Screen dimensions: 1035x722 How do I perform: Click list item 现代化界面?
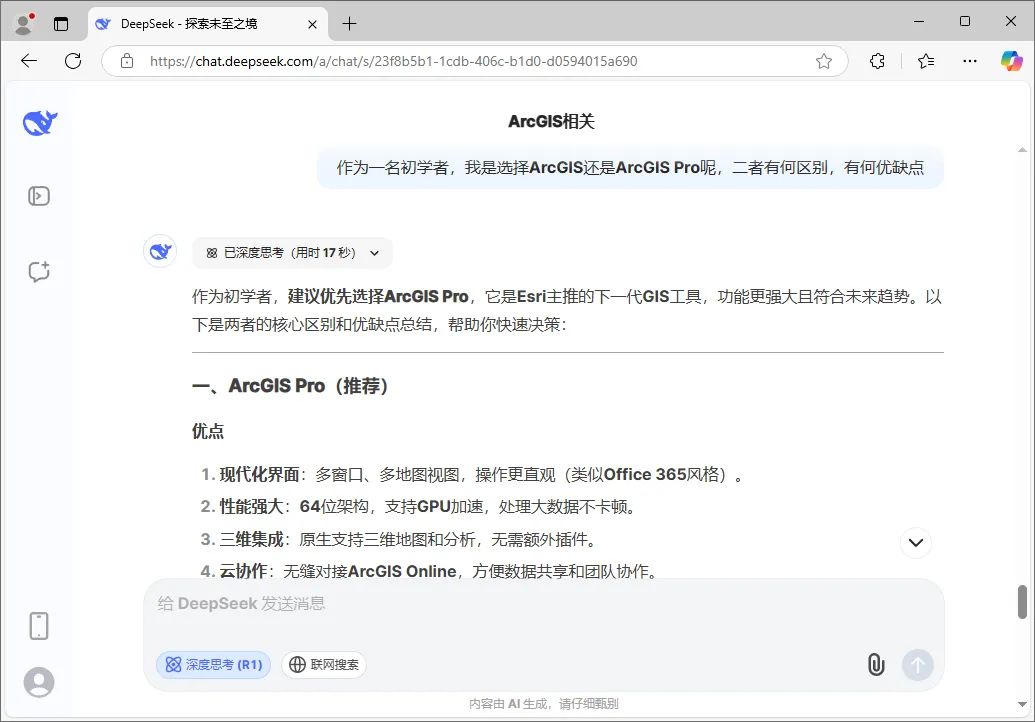(472, 475)
